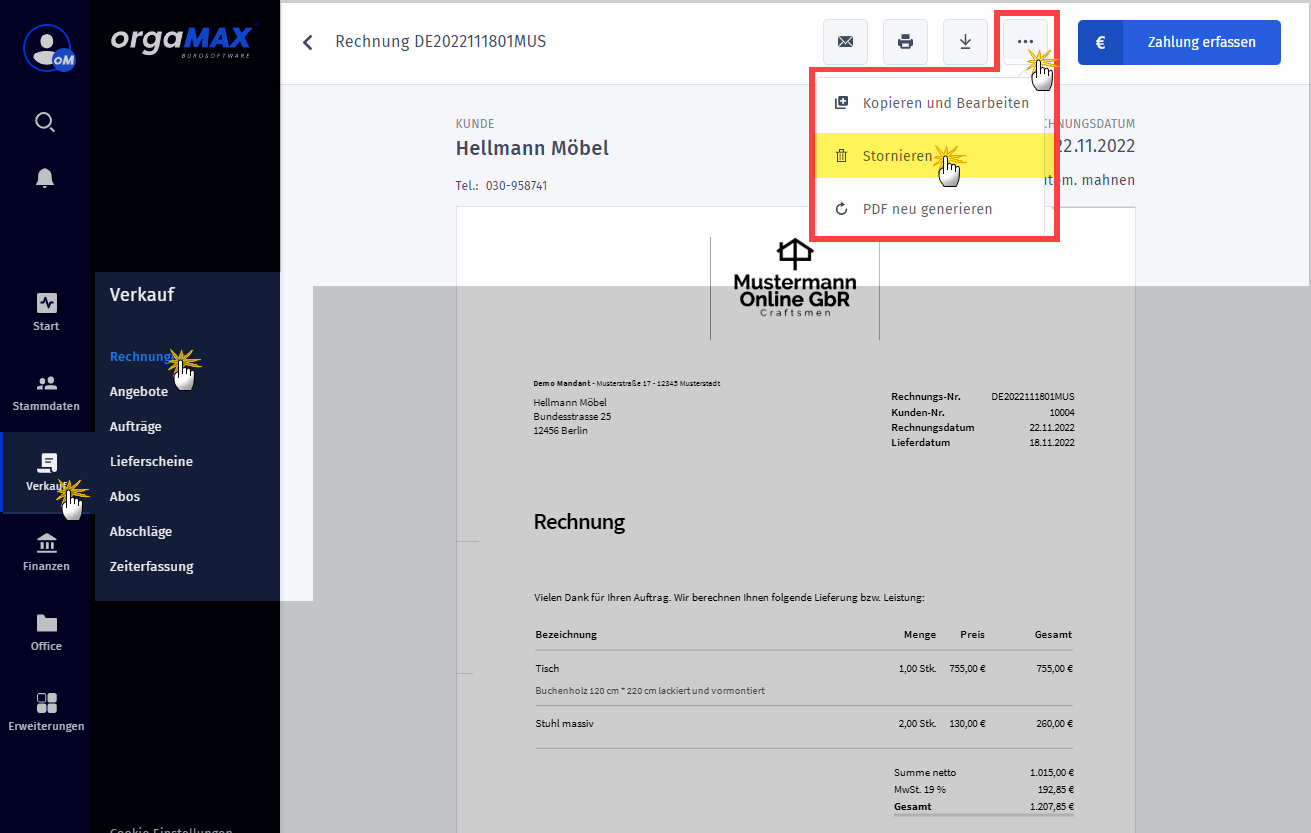Click the invoice title Rechnung DE2022111801MUS
The height and width of the screenshot is (833, 1311).
point(441,42)
